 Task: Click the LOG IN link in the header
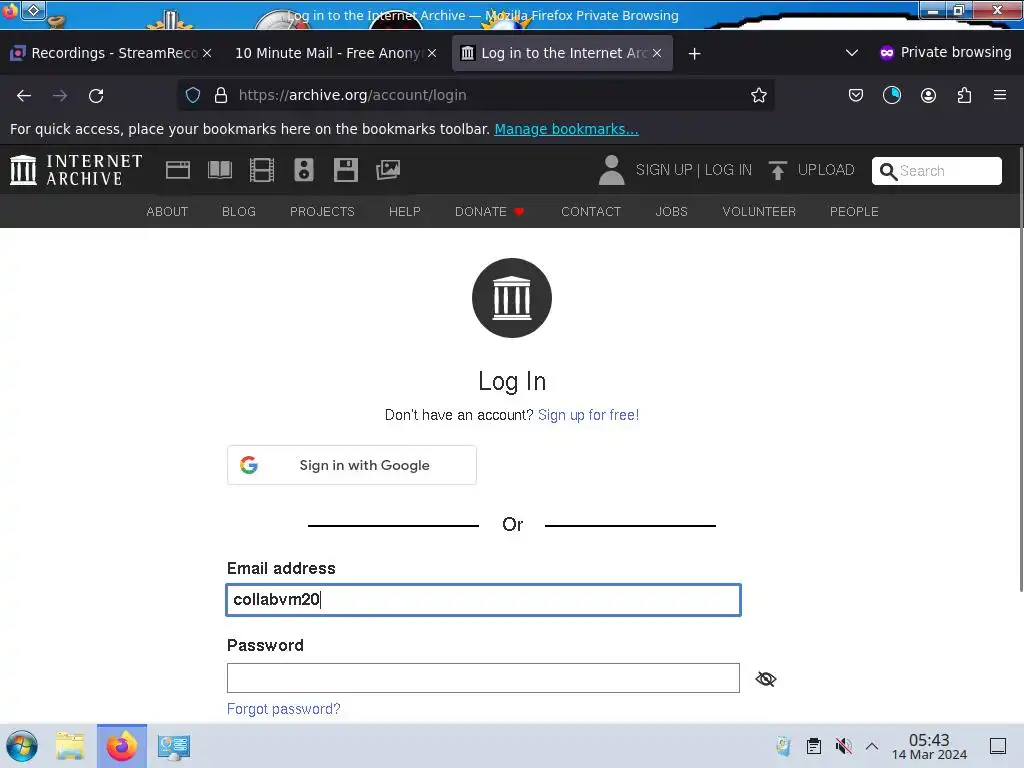click(728, 170)
